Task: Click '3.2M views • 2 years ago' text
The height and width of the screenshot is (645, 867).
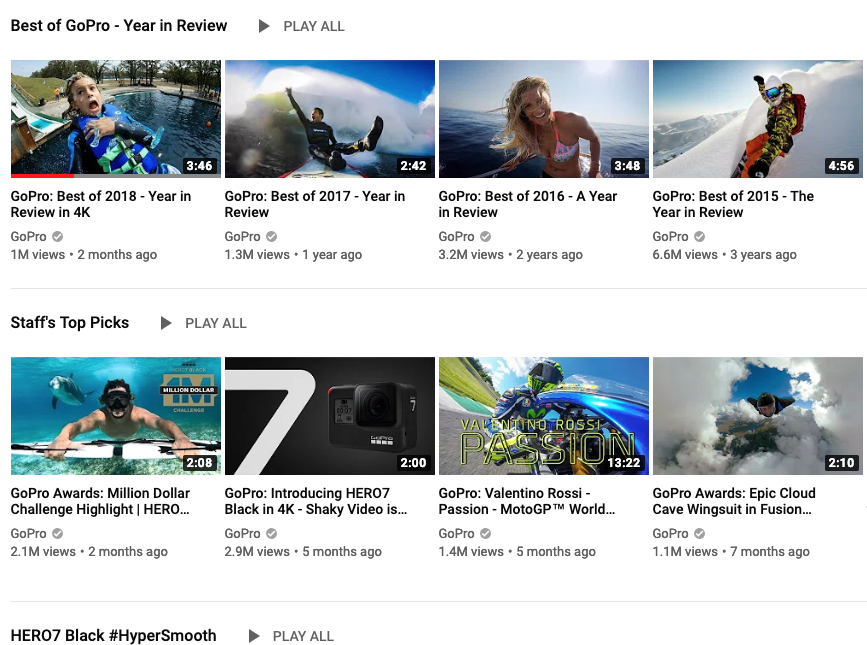Action: [x=511, y=255]
